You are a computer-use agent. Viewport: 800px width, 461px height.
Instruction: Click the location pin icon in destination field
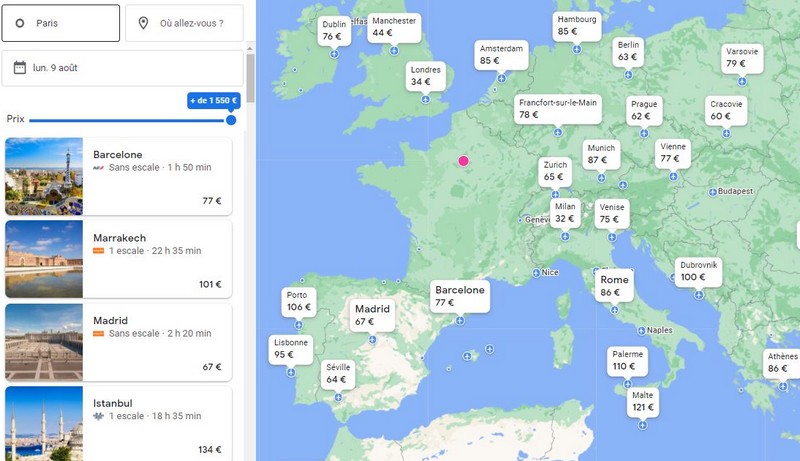point(143,23)
